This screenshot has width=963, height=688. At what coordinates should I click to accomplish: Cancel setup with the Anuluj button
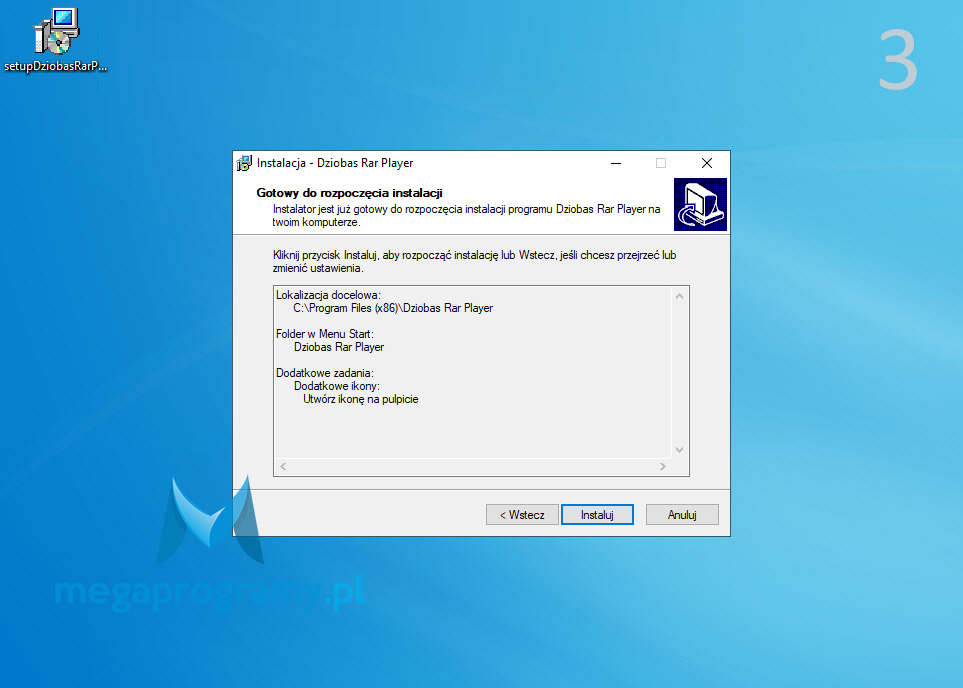point(682,515)
